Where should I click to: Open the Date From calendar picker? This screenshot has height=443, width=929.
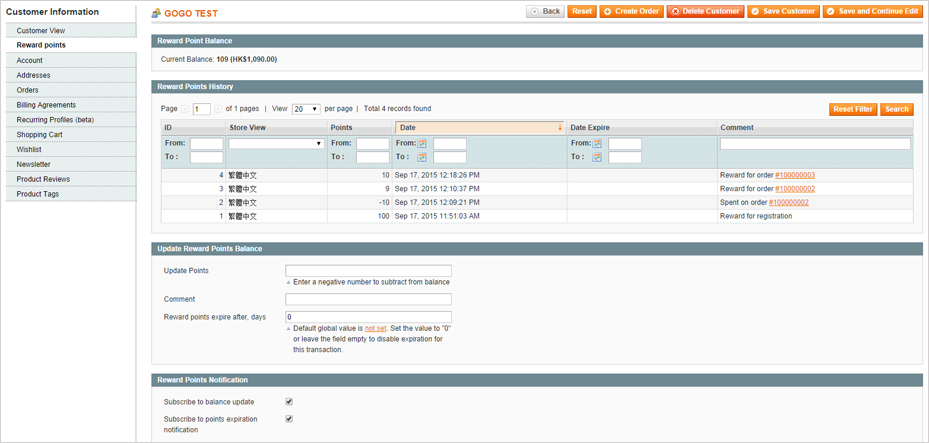point(422,144)
